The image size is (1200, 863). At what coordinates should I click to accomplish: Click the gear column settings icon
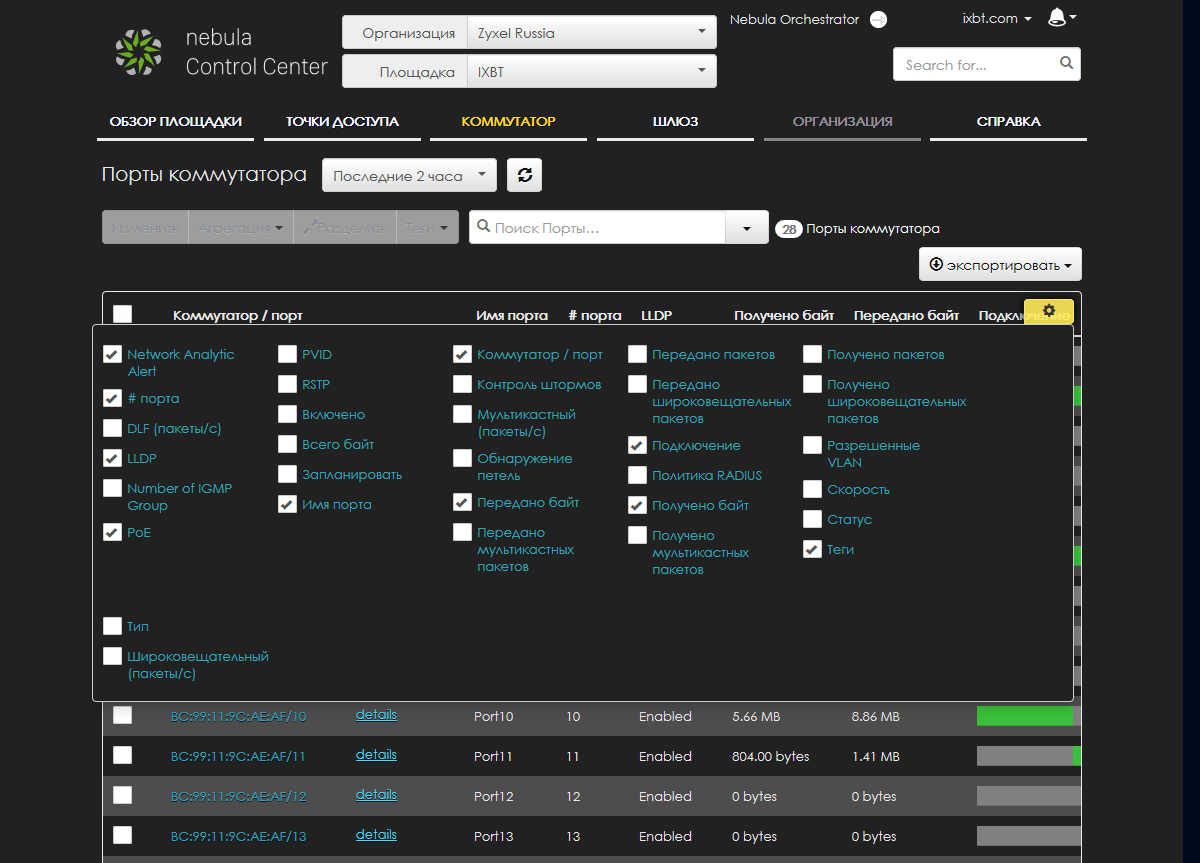(1048, 311)
